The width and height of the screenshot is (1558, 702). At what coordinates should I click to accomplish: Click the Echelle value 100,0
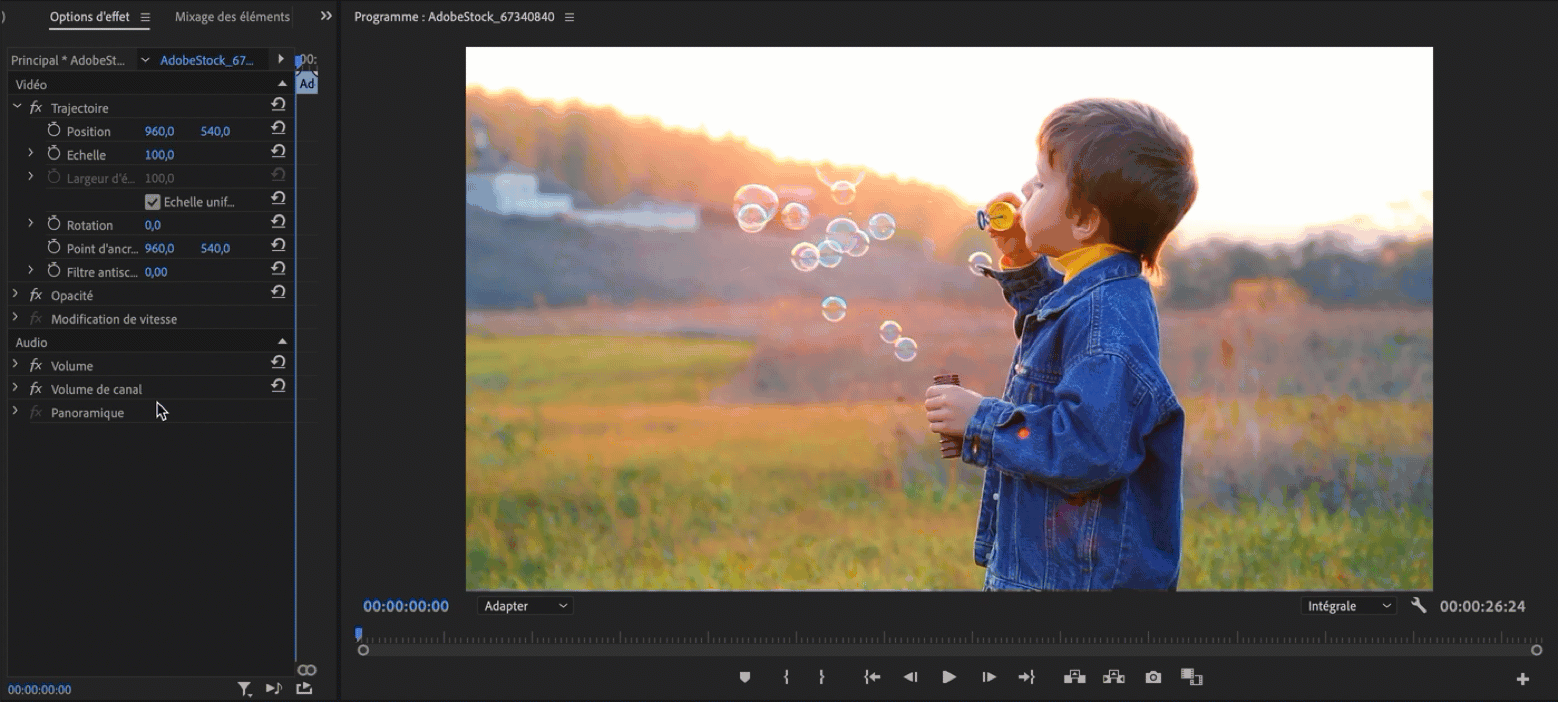click(x=160, y=155)
